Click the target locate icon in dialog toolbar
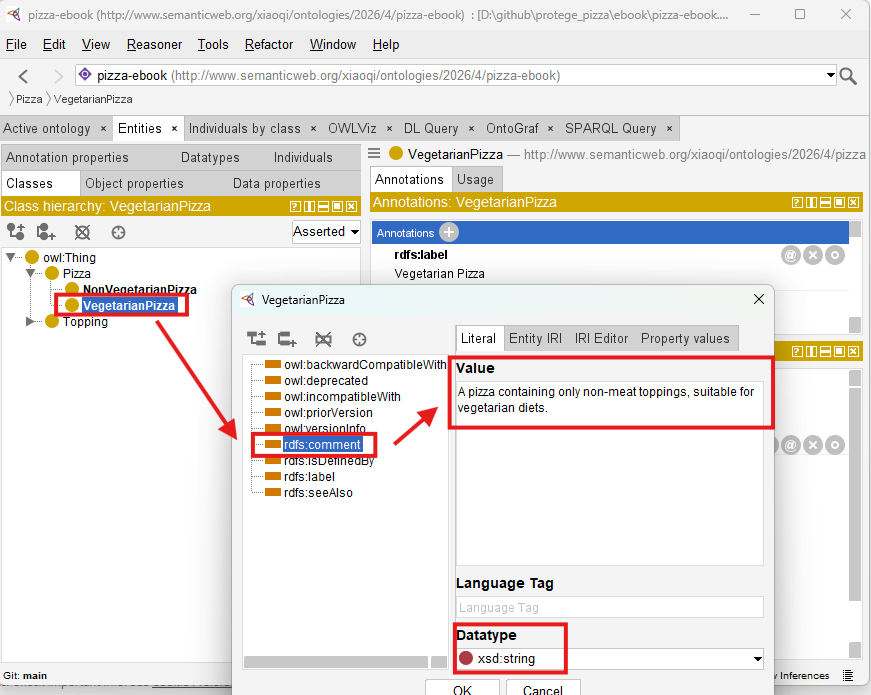Image resolution: width=871 pixels, height=695 pixels. click(x=359, y=339)
